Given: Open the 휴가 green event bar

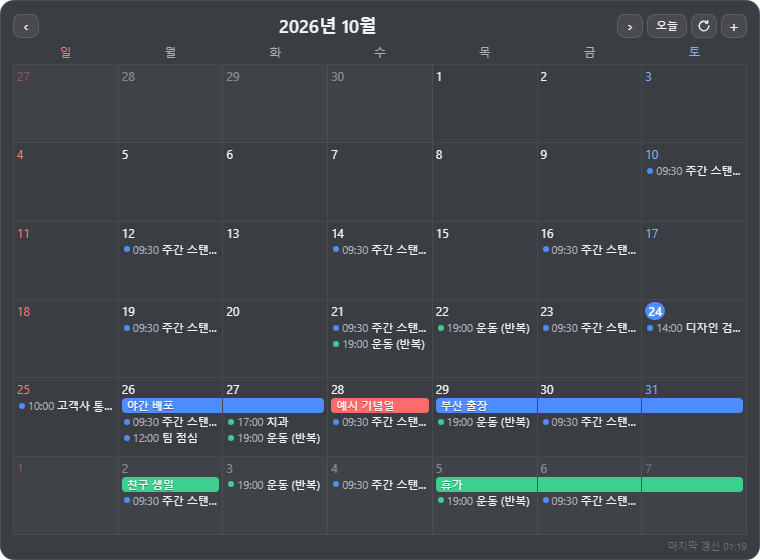Looking at the screenshot, I should (x=589, y=484).
